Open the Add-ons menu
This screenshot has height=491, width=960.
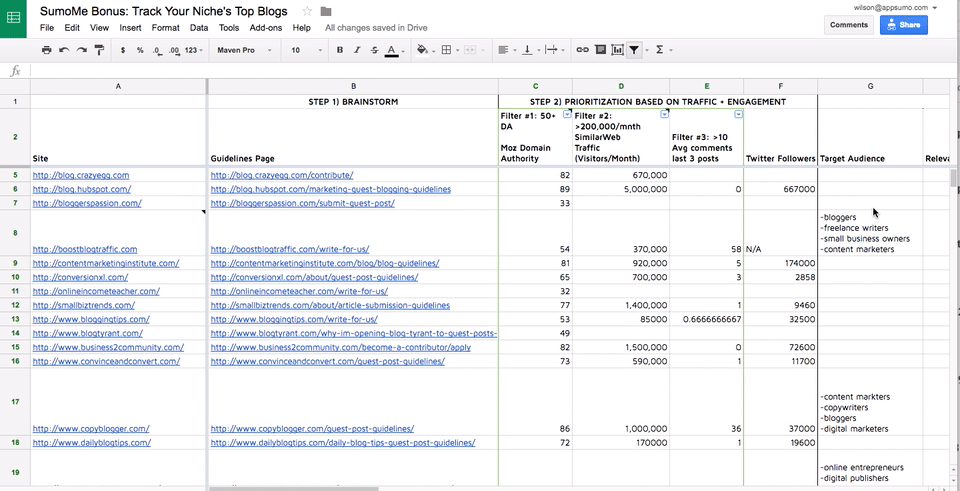point(266,28)
